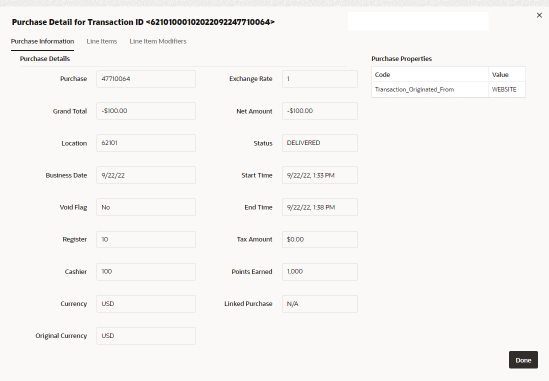Select the Original Currency field
The image size is (549, 381).
(146, 336)
